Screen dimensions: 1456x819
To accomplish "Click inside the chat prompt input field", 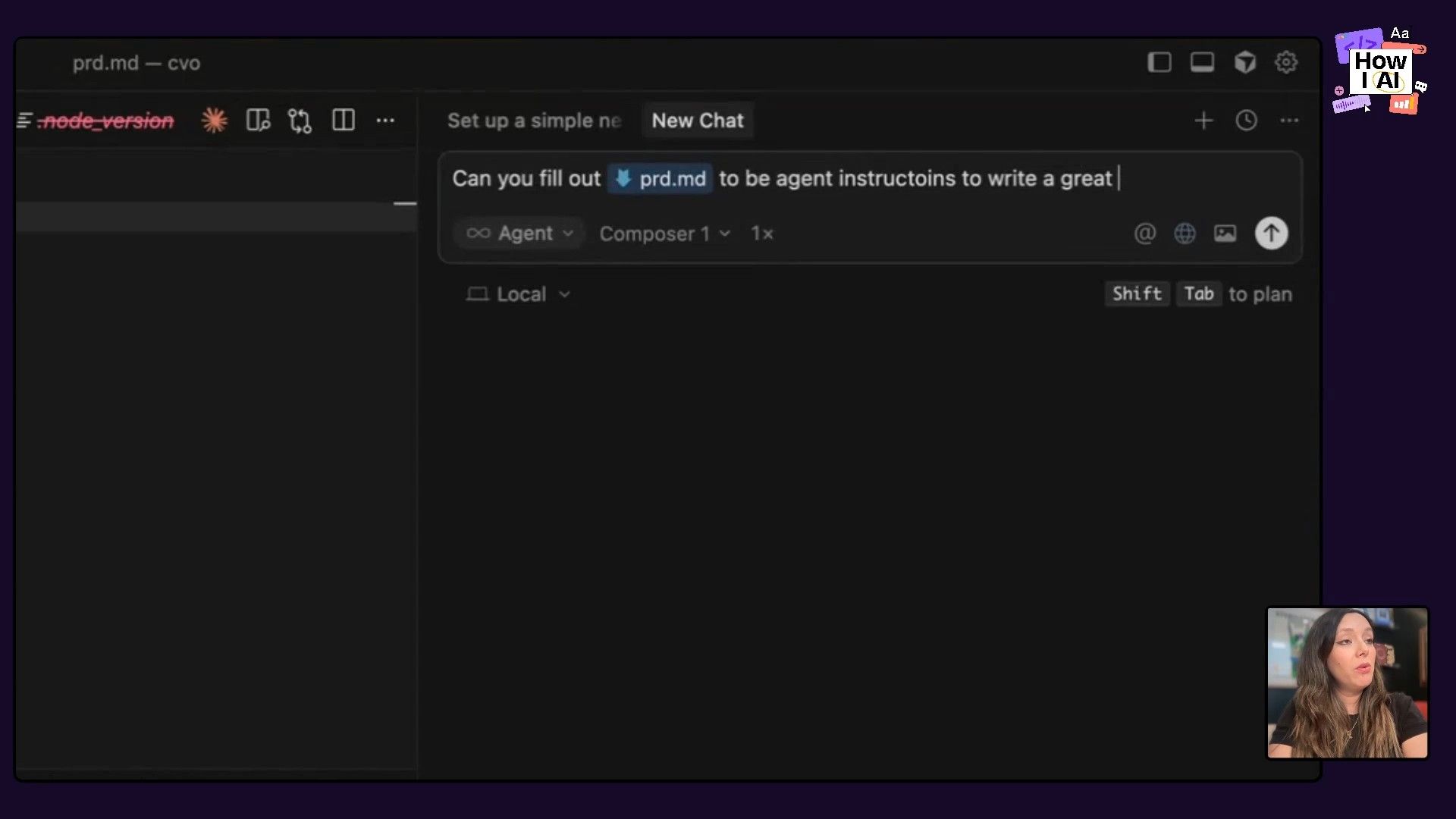I will (x=870, y=179).
